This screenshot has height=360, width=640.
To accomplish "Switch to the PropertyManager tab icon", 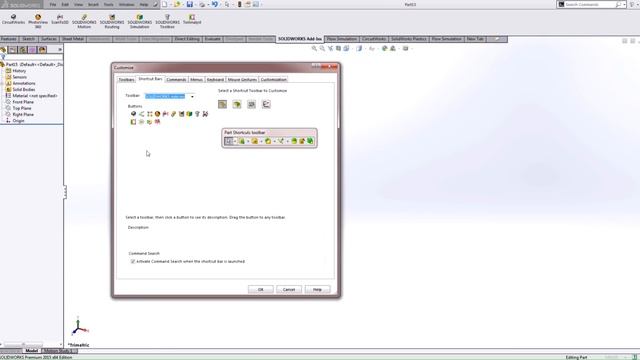I will [13, 50].
